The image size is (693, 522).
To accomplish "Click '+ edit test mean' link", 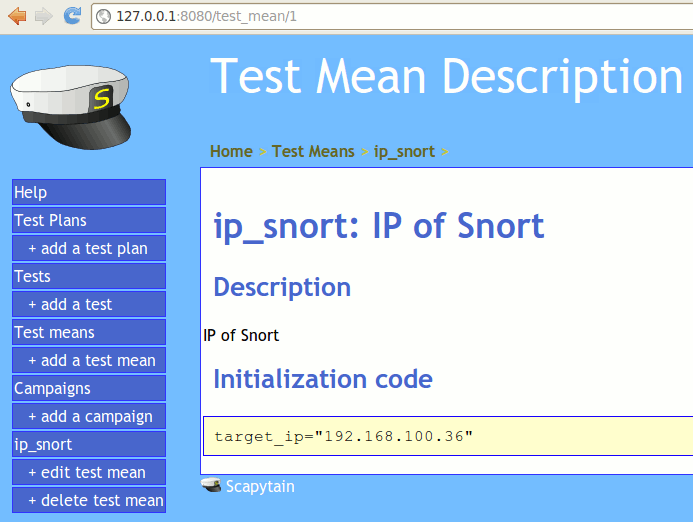I will click(x=87, y=472).
